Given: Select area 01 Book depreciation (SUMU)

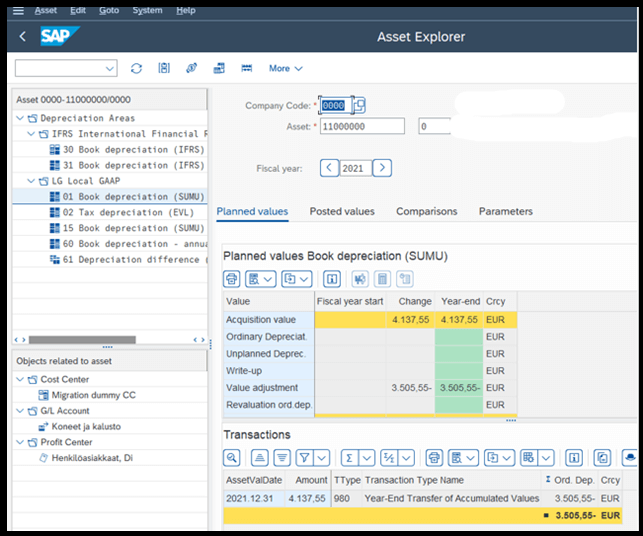Looking at the screenshot, I should 127,197.
